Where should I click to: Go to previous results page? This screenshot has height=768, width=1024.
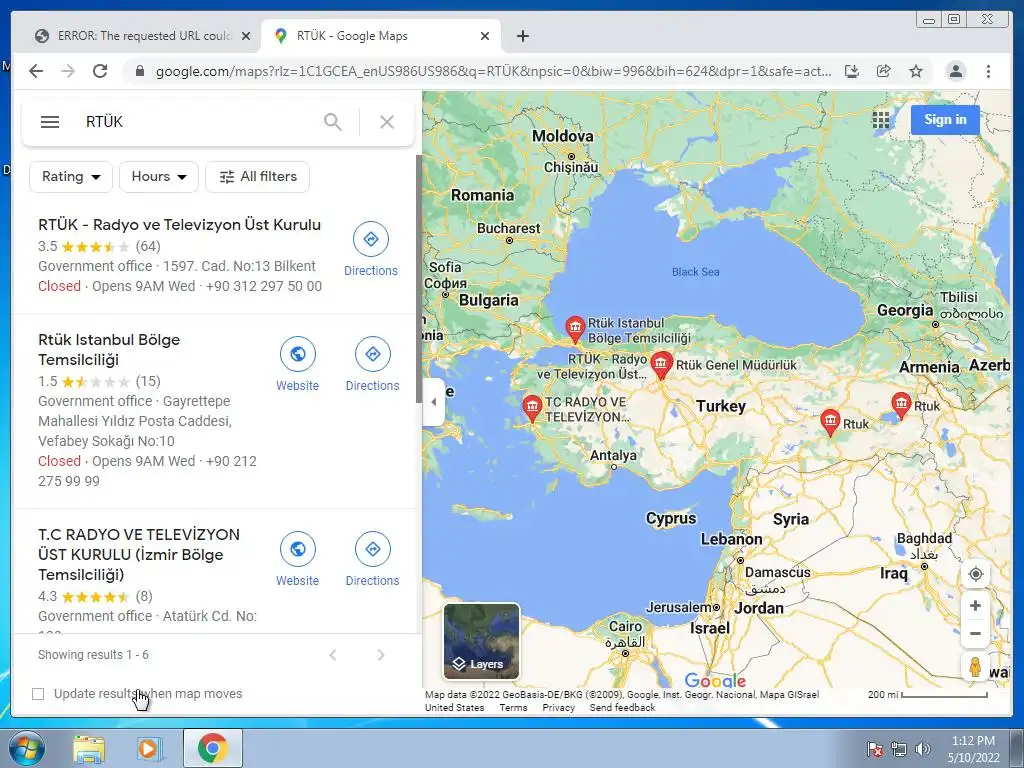(333, 655)
